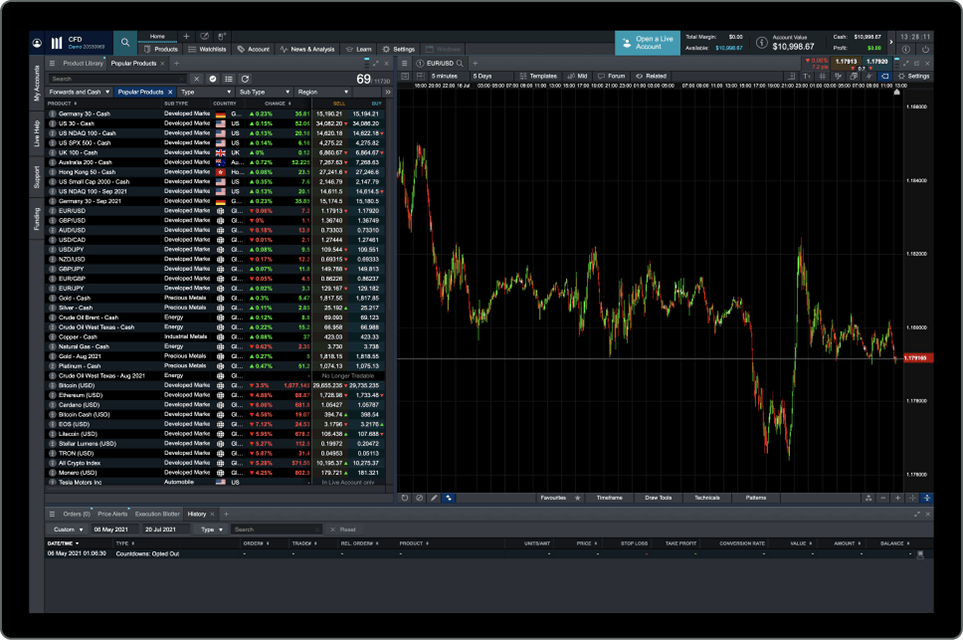This screenshot has height=640, width=963.
Task: Open the chart Settings gear
Action: click(912, 76)
